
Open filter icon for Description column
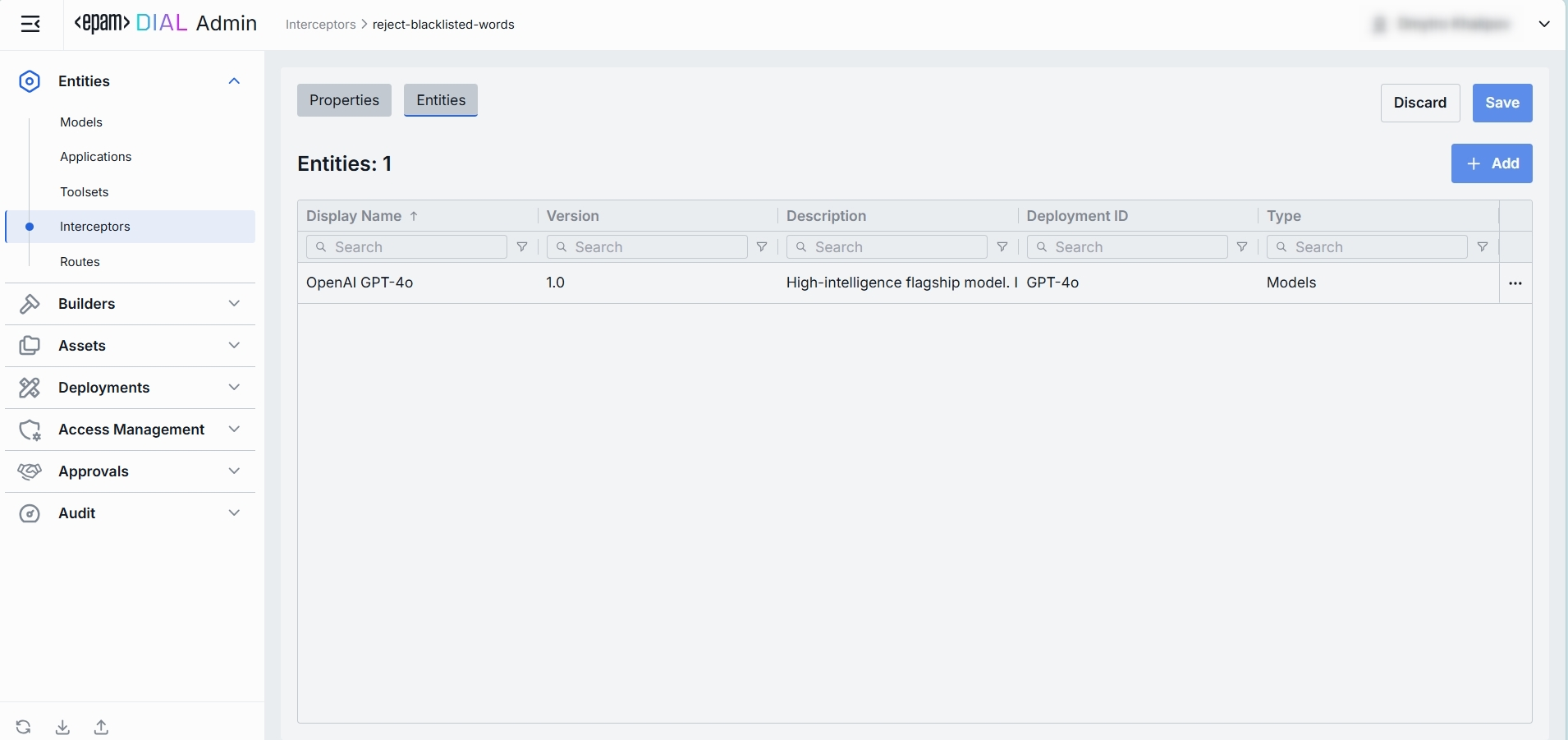[1002, 247]
